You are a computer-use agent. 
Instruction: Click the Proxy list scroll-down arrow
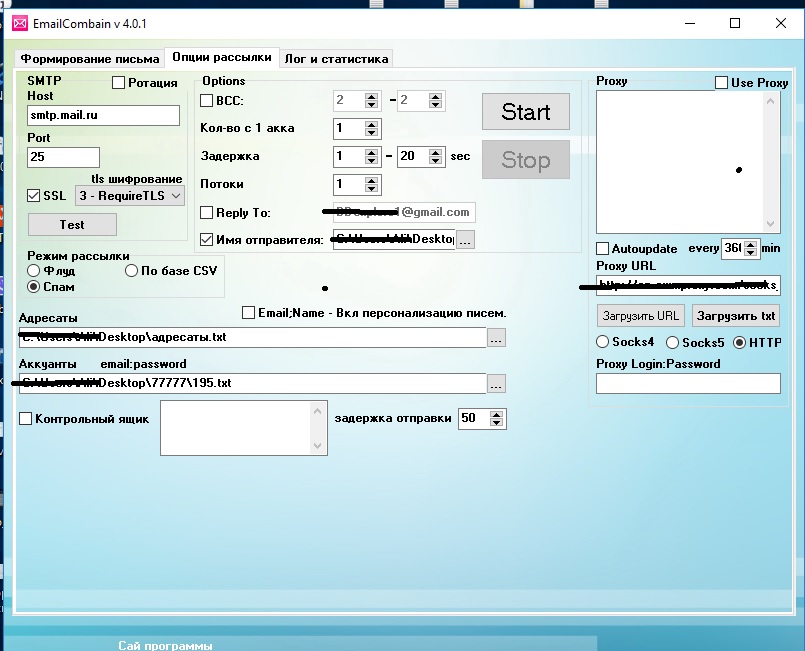770,224
